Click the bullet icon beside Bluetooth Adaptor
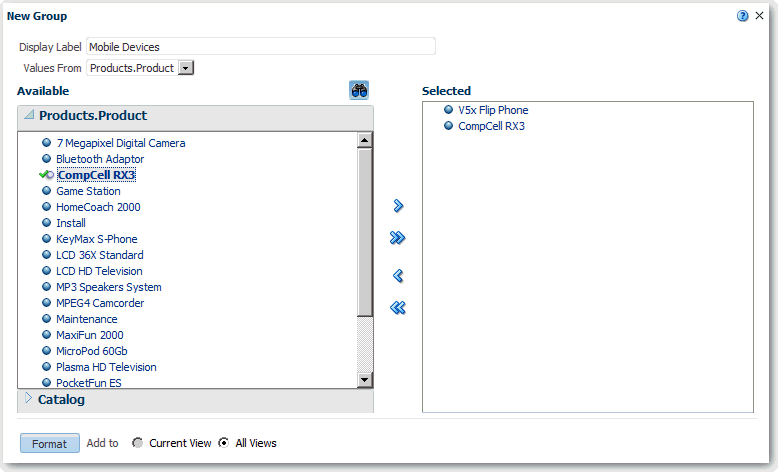Image resolution: width=778 pixels, height=472 pixels. 47,158
